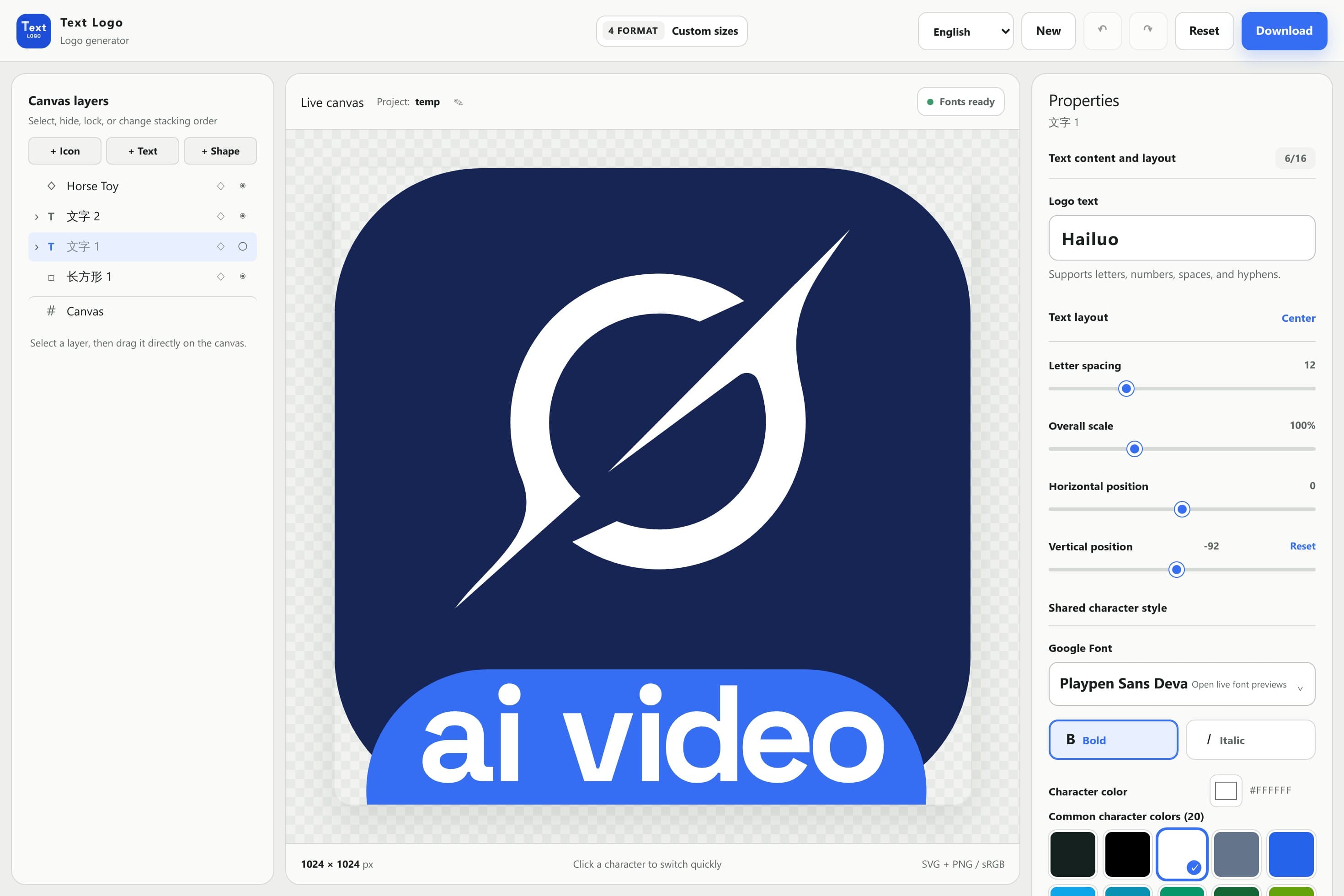The height and width of the screenshot is (896, 1344).
Task: Click the Text Logo app icon
Action: [x=34, y=31]
